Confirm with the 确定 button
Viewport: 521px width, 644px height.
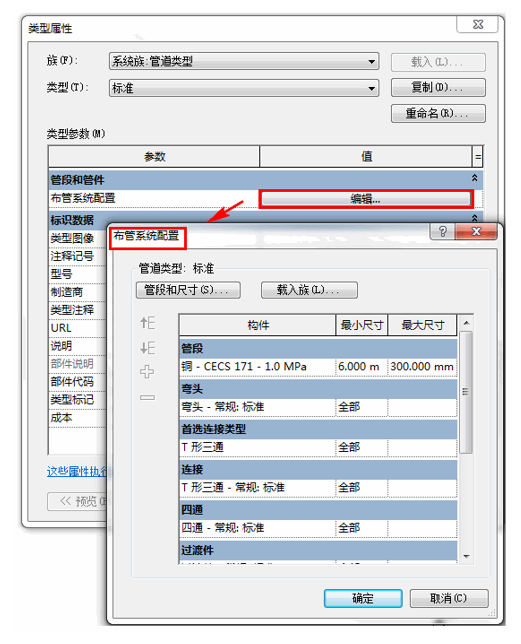click(x=363, y=598)
